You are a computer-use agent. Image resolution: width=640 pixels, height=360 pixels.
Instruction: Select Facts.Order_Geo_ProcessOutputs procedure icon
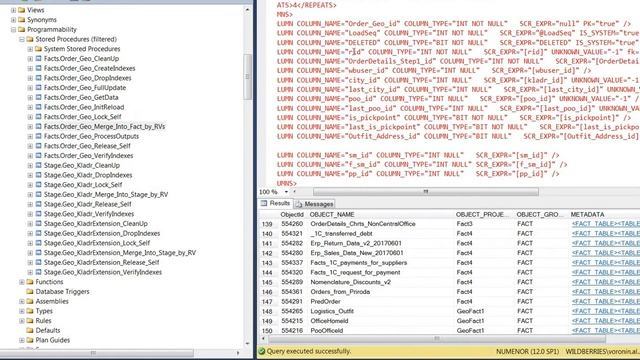39,136
